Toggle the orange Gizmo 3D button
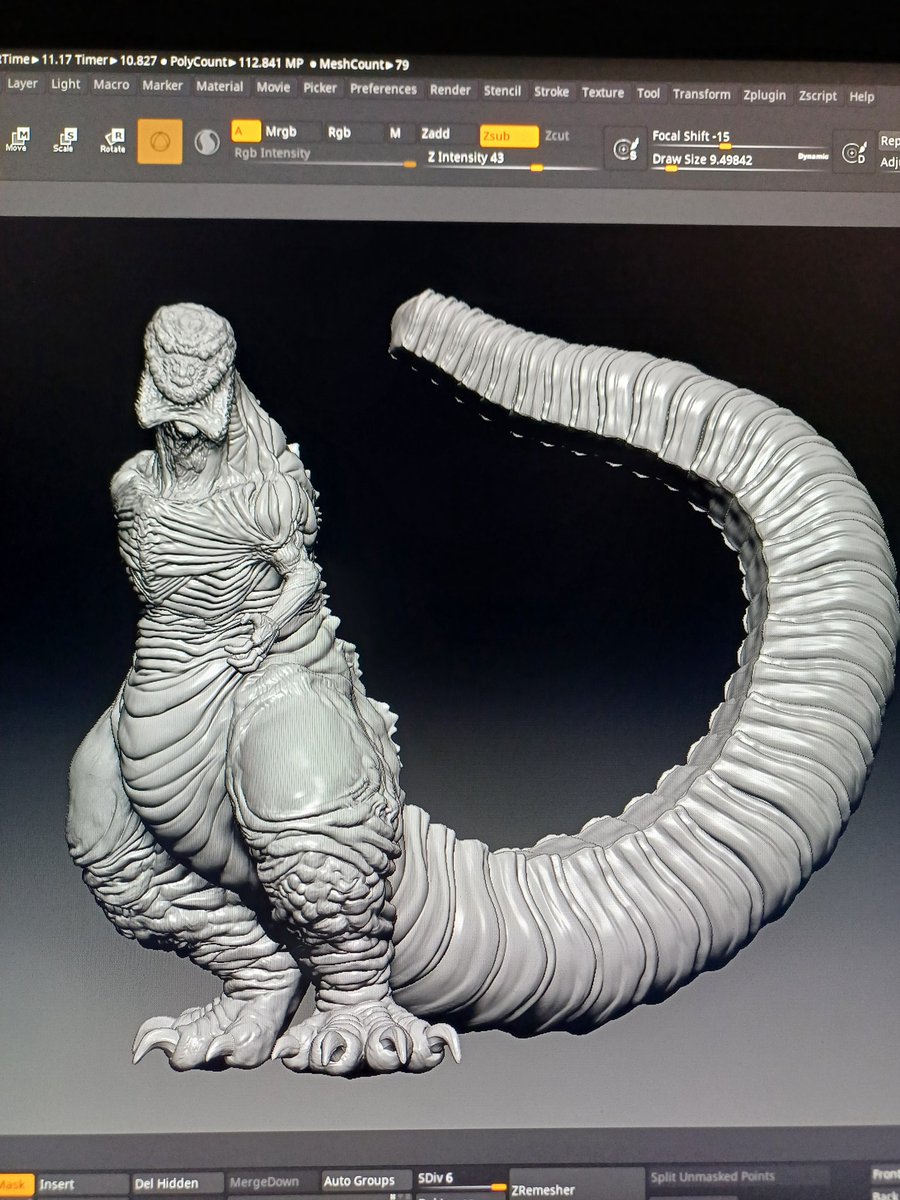 coord(160,142)
